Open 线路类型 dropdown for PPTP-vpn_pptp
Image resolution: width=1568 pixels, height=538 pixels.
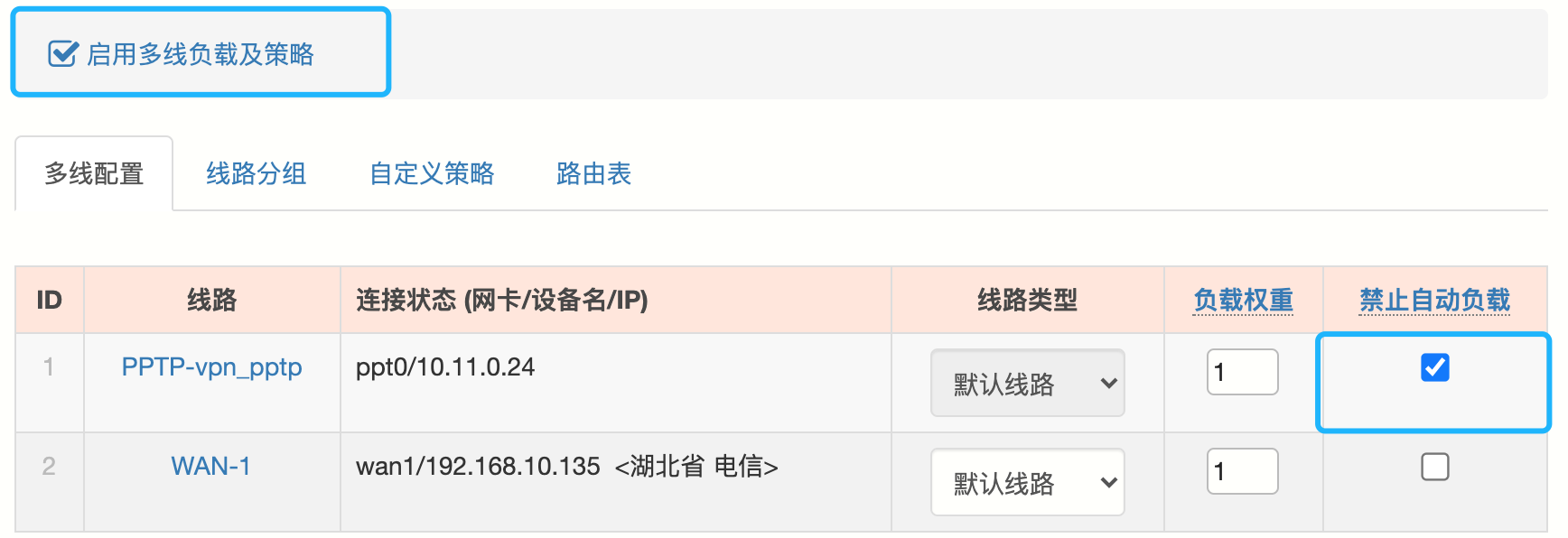tap(1027, 384)
